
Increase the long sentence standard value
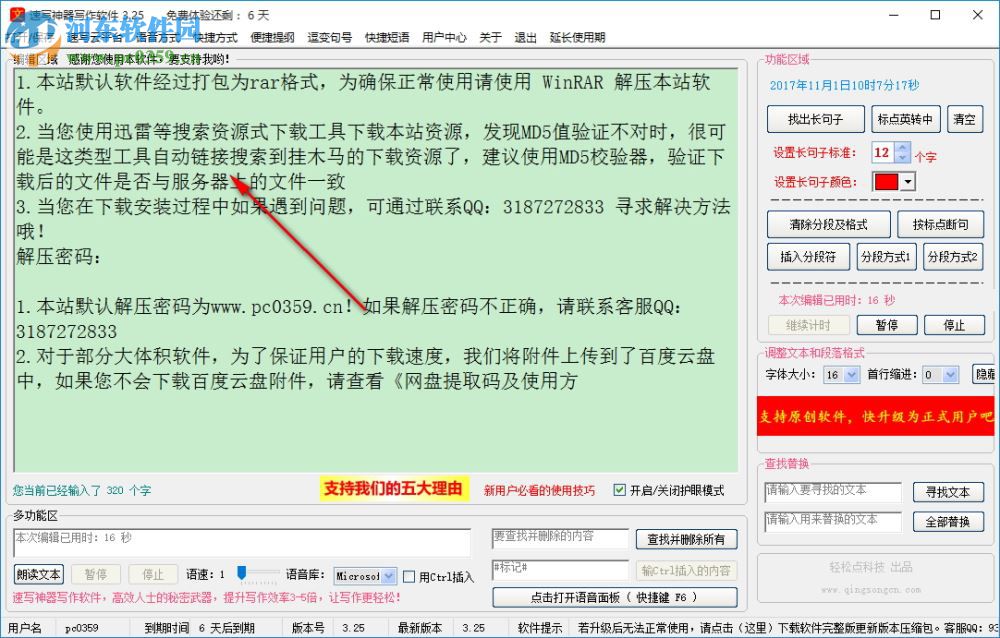(902, 147)
